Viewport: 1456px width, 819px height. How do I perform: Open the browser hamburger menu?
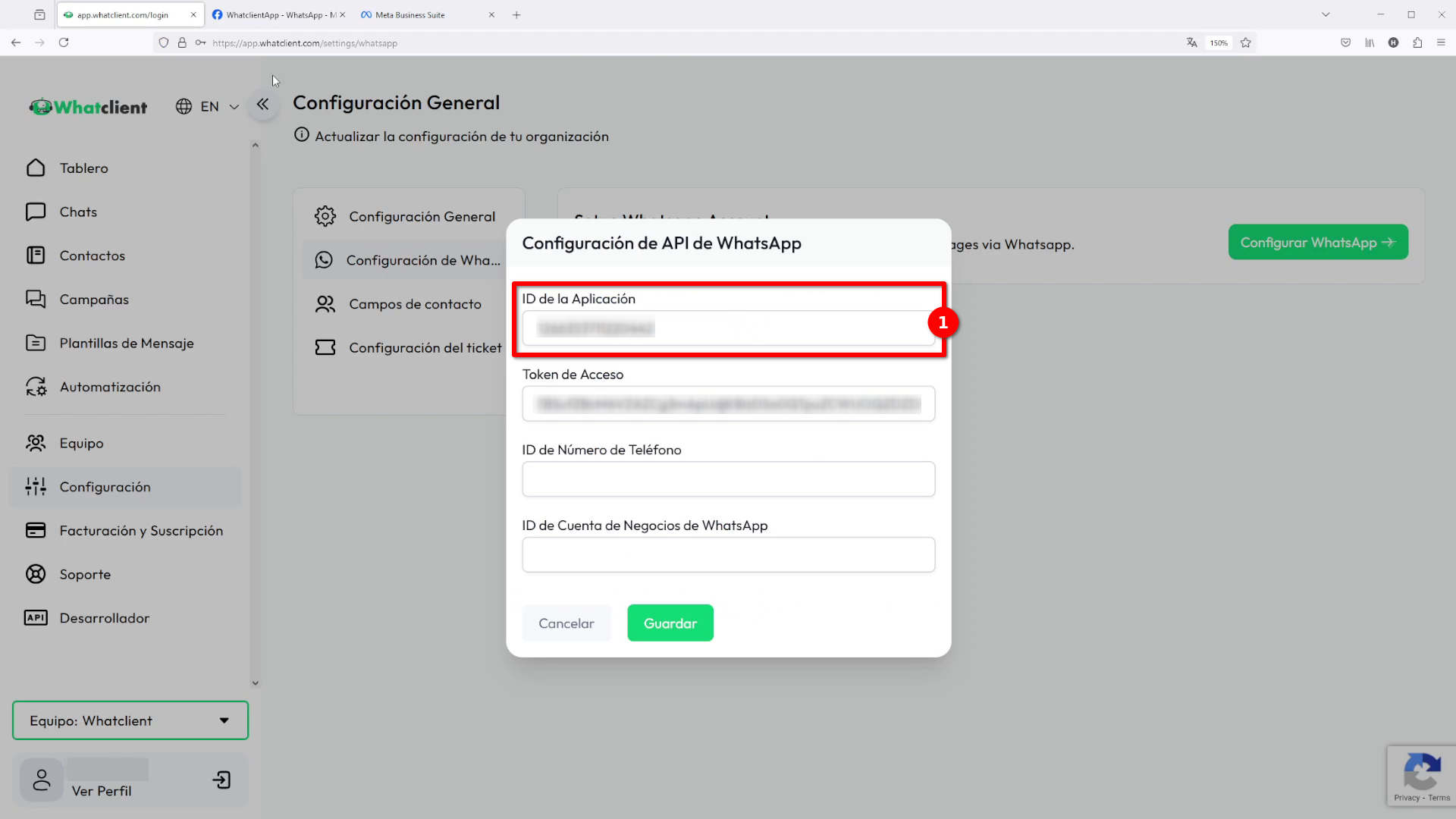point(1441,43)
